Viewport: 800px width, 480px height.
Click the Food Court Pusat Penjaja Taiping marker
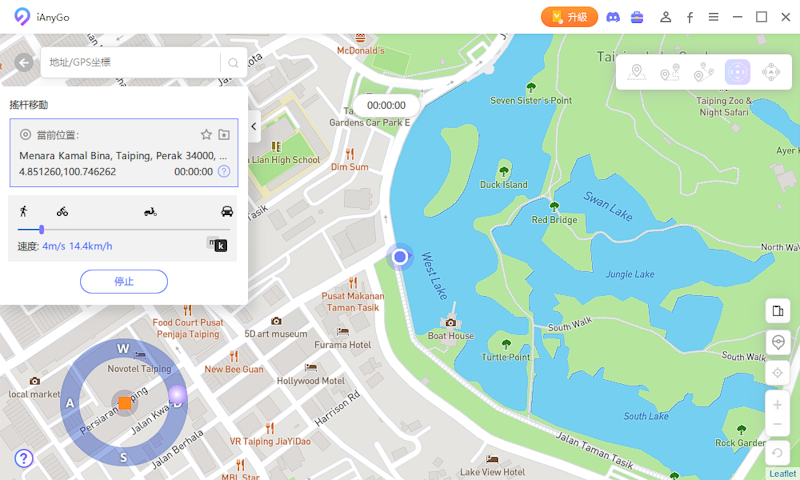tap(187, 310)
